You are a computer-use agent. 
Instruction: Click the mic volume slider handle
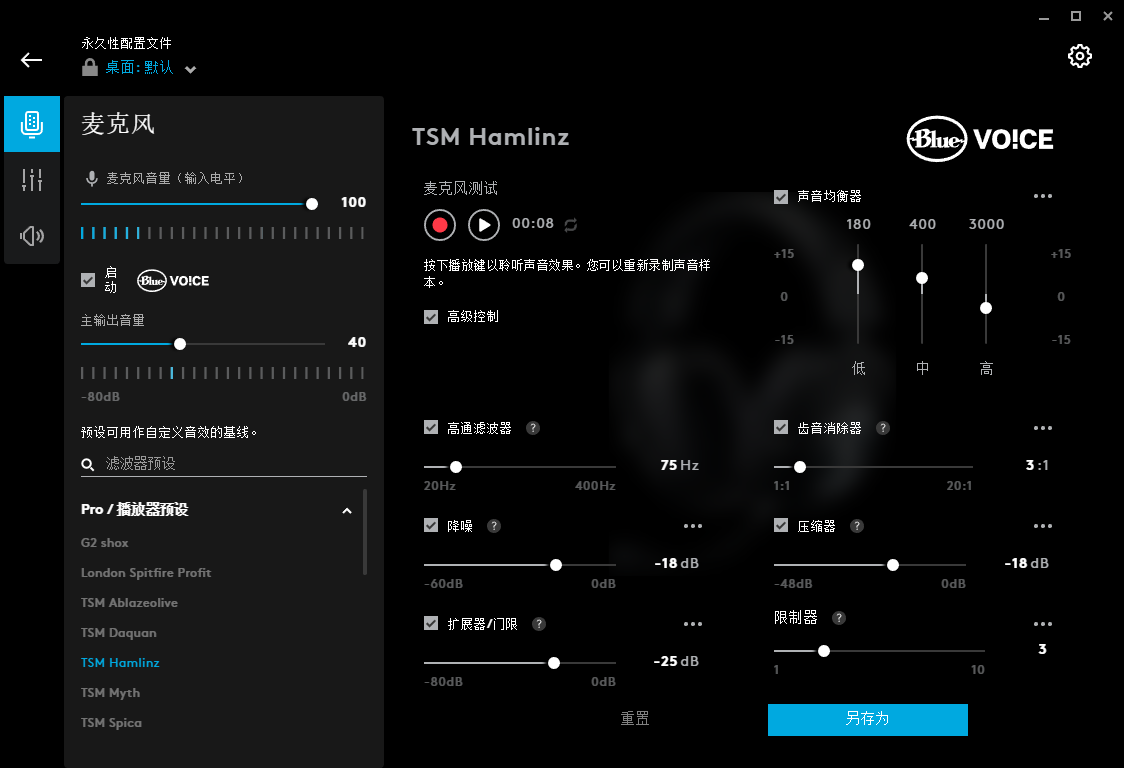(x=312, y=204)
